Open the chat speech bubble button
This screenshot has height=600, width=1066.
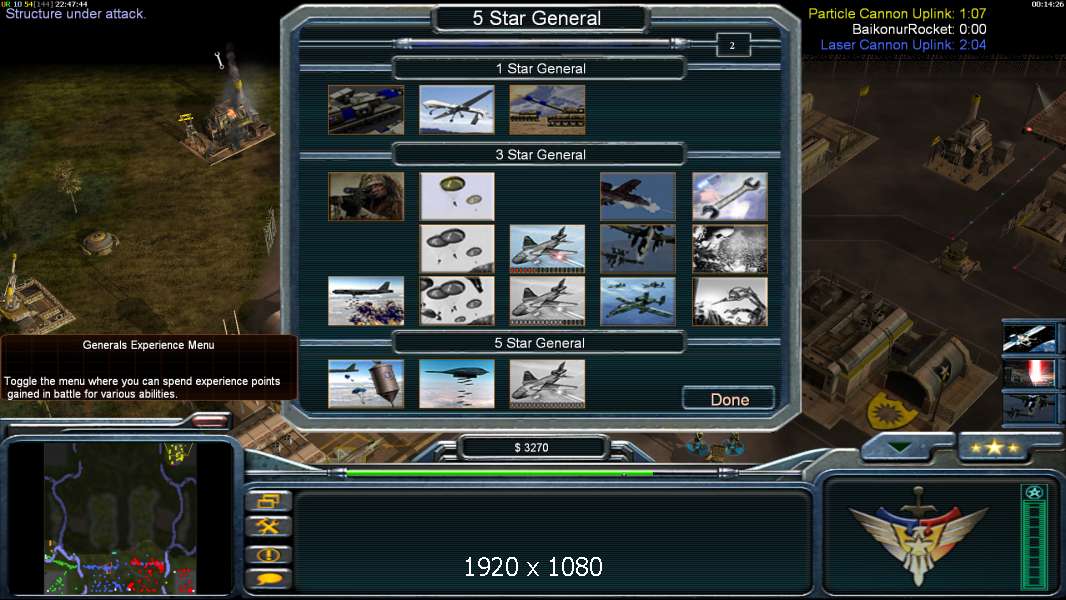tap(269, 580)
